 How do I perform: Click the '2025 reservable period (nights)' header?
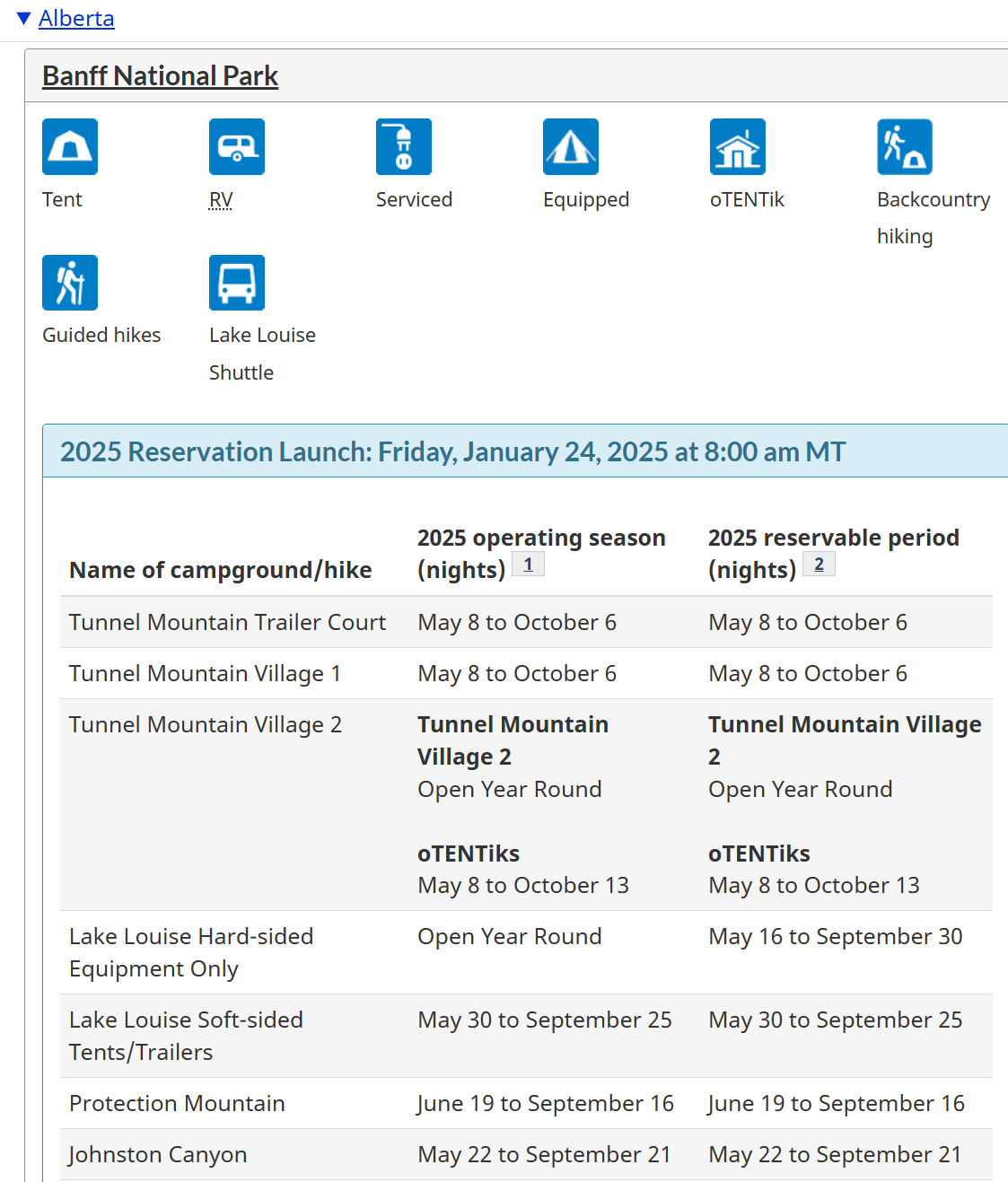click(x=833, y=554)
